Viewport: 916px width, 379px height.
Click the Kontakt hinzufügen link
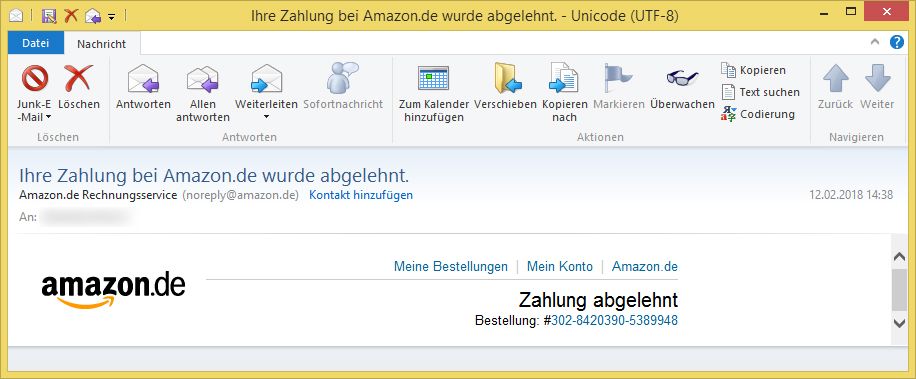coord(361,195)
